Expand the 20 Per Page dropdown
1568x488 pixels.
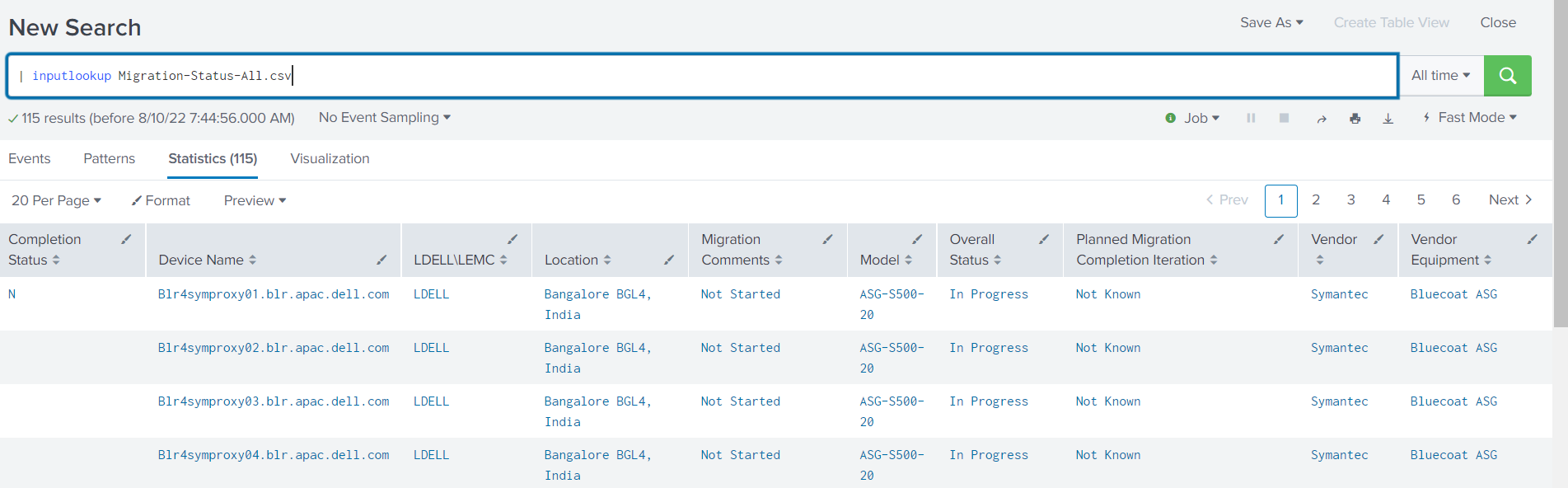click(56, 200)
